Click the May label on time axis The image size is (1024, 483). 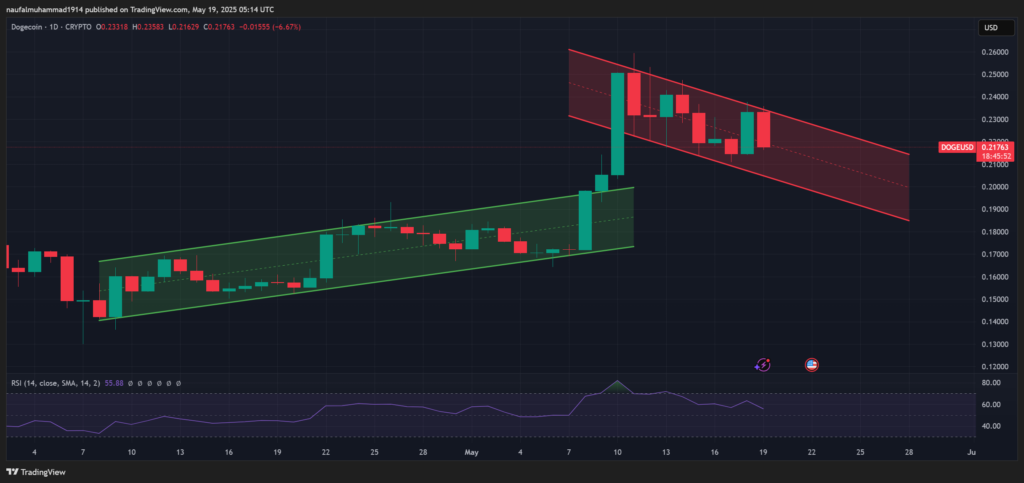472,452
